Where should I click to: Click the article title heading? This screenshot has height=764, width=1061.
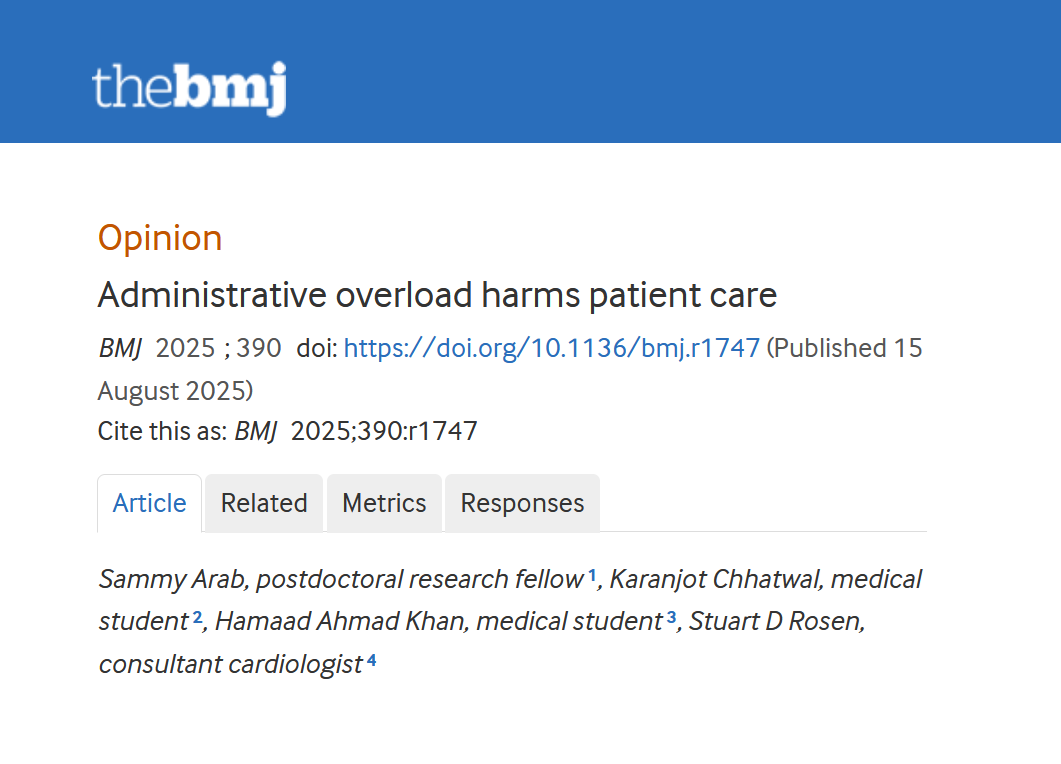point(437,295)
